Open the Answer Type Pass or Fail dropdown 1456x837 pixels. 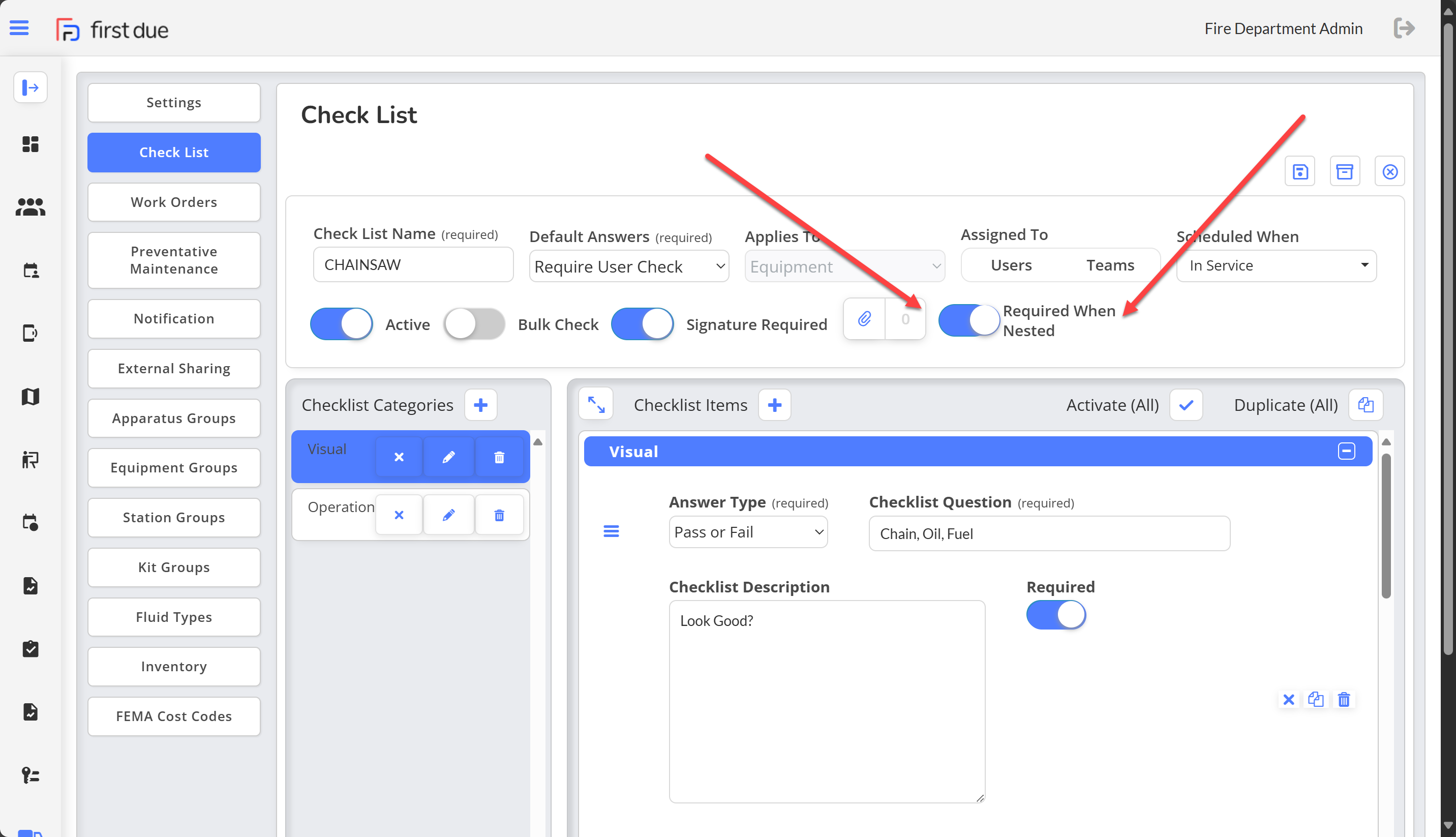tap(748, 532)
